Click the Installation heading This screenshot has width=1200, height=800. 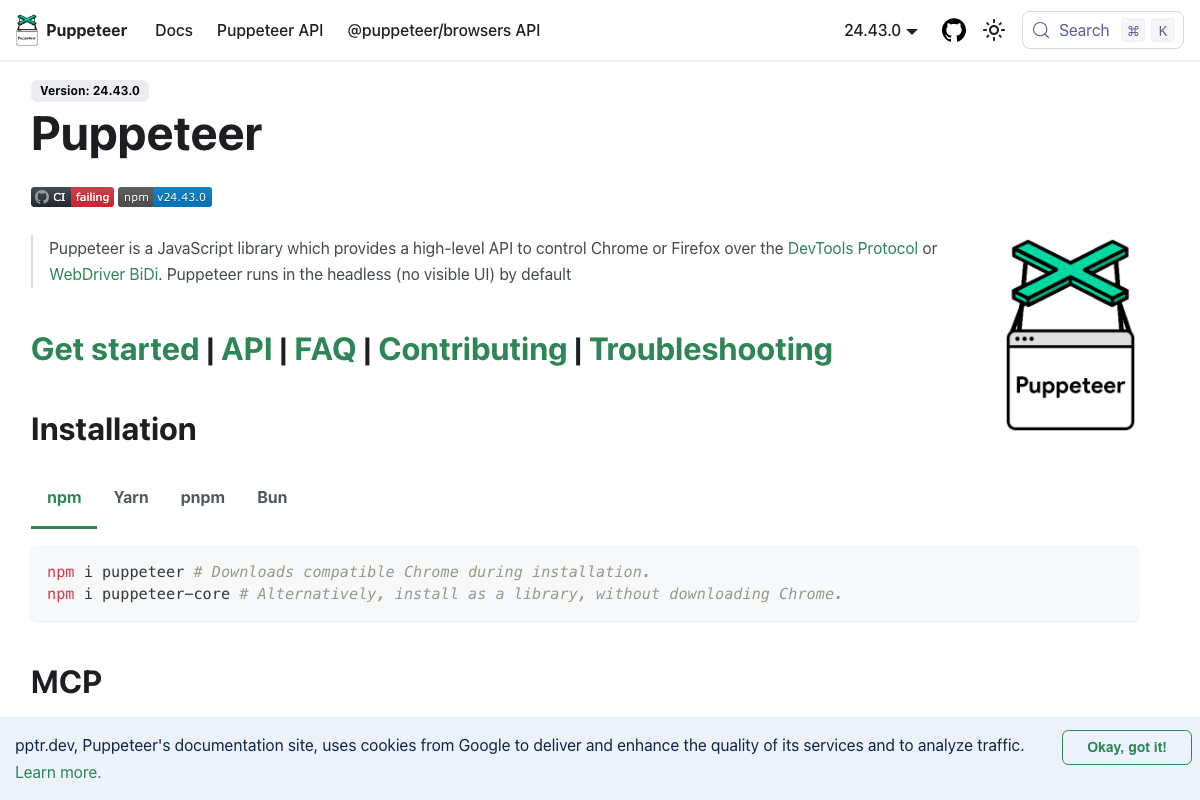[114, 429]
